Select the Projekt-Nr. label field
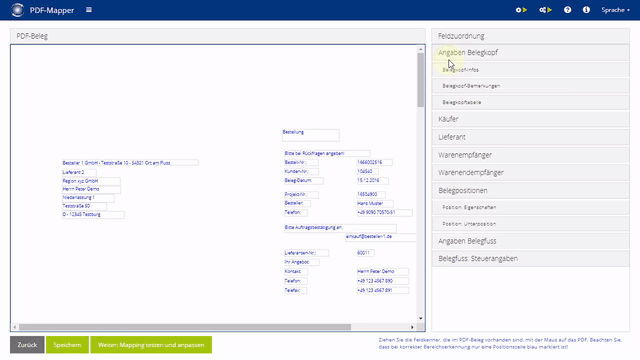640x360 pixels. pyautogui.click(x=301, y=195)
